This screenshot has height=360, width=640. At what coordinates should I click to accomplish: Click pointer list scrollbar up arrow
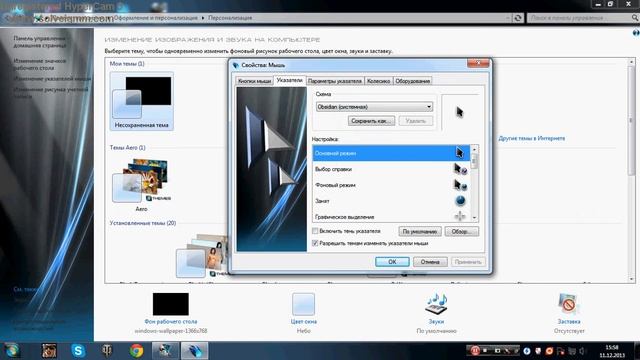coord(474,149)
